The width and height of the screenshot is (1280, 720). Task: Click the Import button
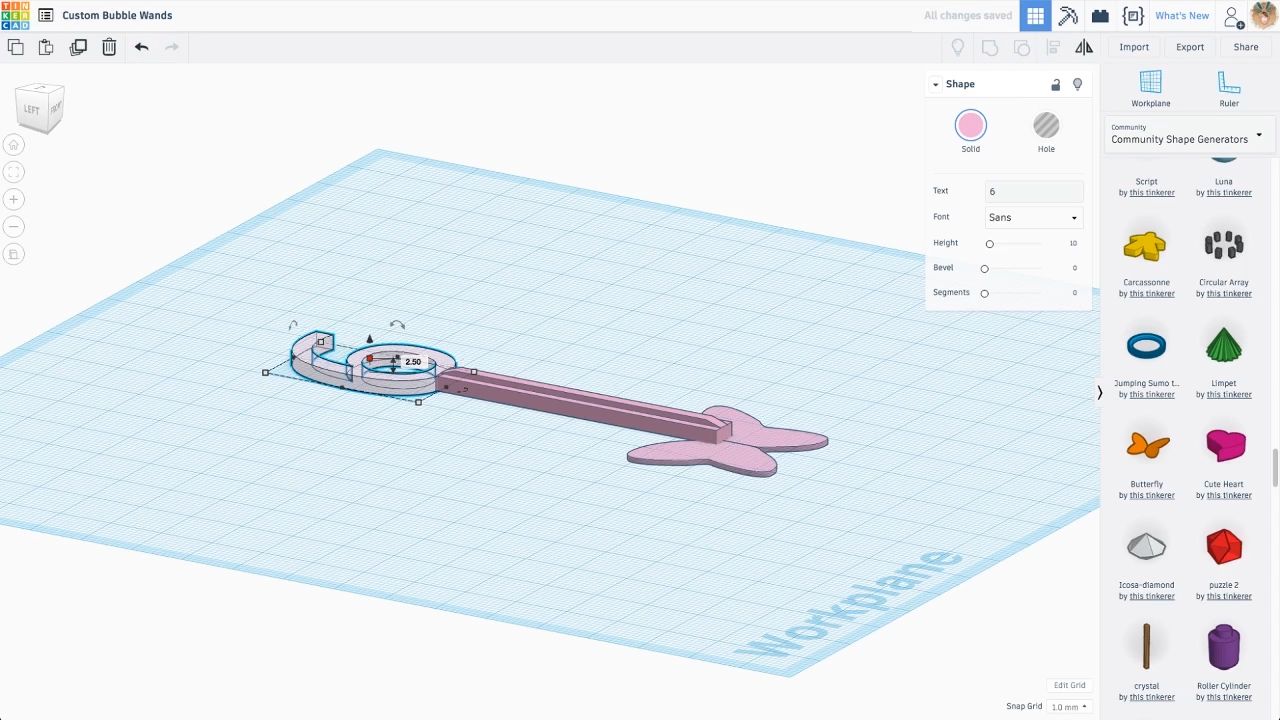[x=1134, y=47]
